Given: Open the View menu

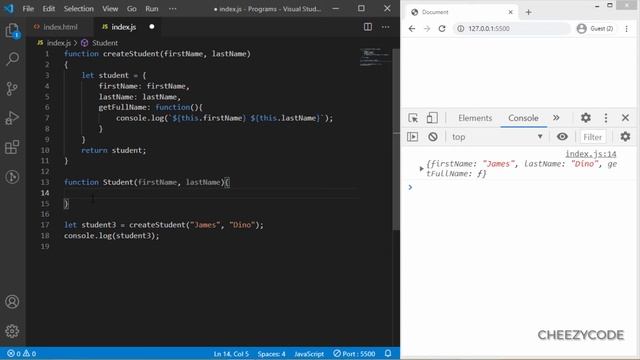Looking at the screenshot, I should [110, 9].
